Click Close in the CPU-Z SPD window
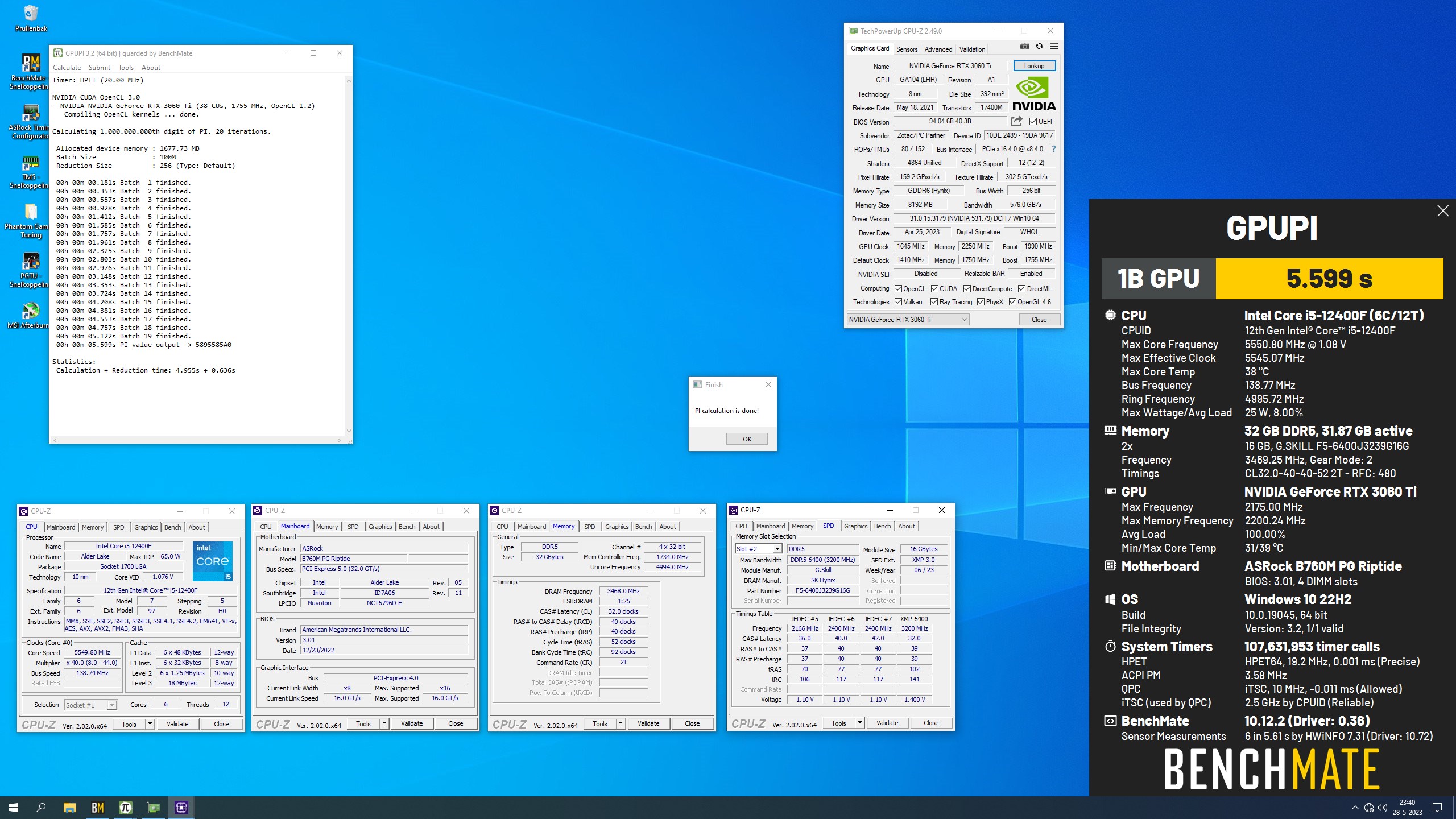 tap(931, 723)
